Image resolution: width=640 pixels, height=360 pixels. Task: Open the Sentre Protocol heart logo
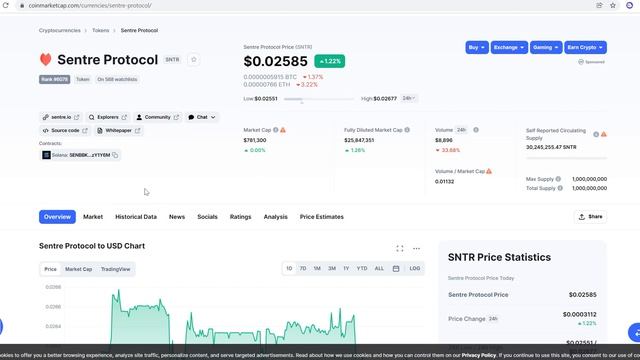coord(46,60)
